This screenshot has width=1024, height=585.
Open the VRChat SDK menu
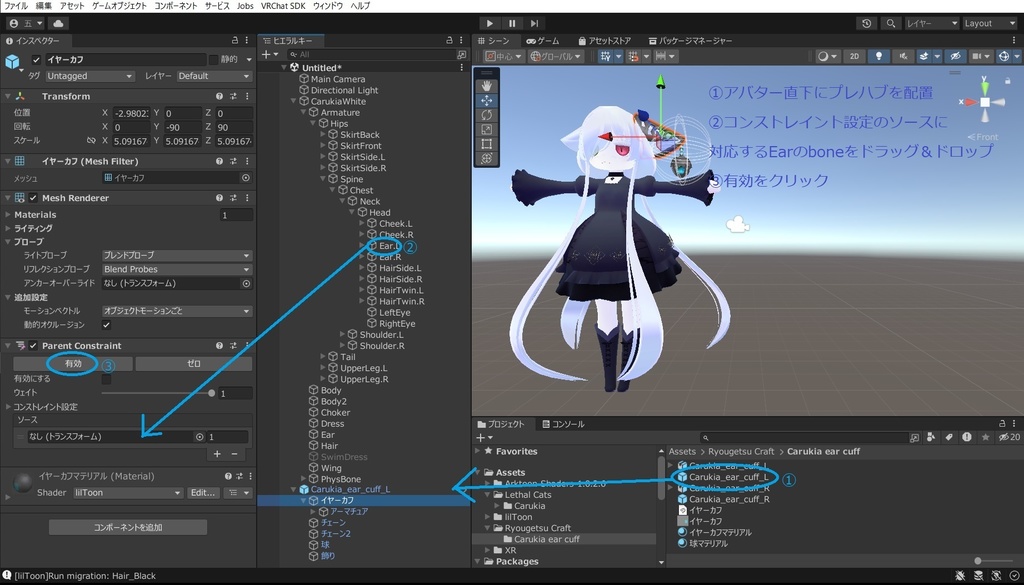point(282,6)
